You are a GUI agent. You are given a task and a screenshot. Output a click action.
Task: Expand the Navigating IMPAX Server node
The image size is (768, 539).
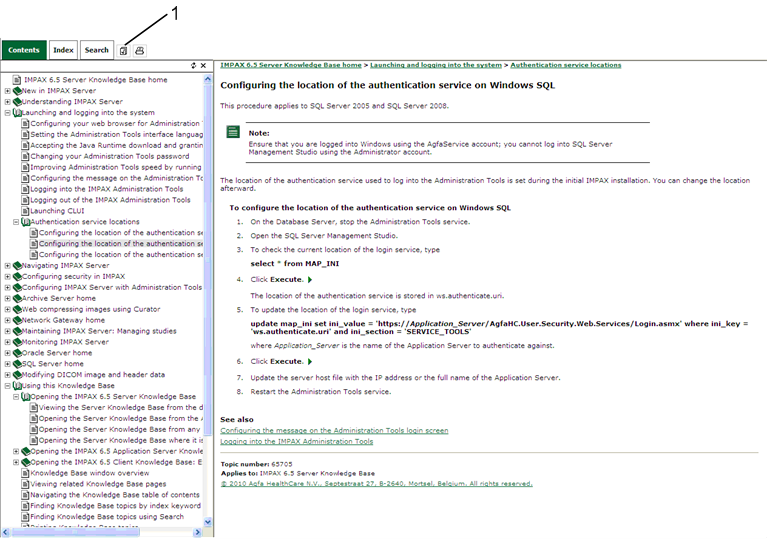pos(7,266)
